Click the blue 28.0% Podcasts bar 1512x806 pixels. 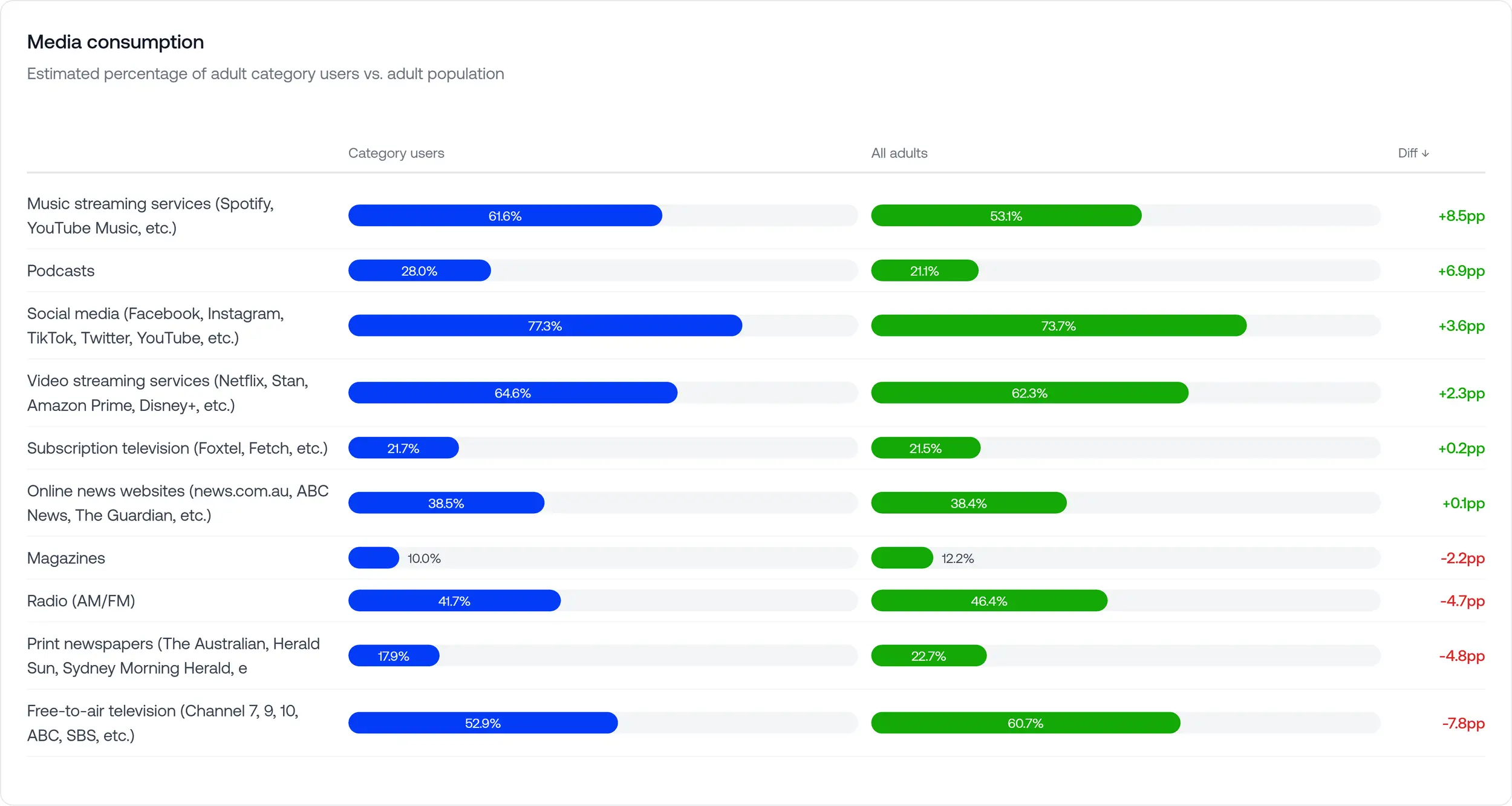[419, 271]
